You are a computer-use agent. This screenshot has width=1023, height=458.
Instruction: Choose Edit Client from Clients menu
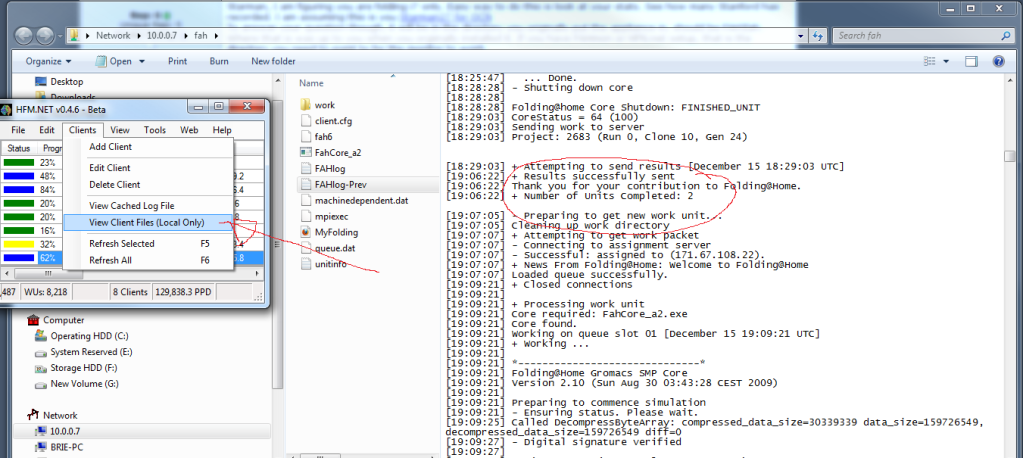pyautogui.click(x=148, y=168)
